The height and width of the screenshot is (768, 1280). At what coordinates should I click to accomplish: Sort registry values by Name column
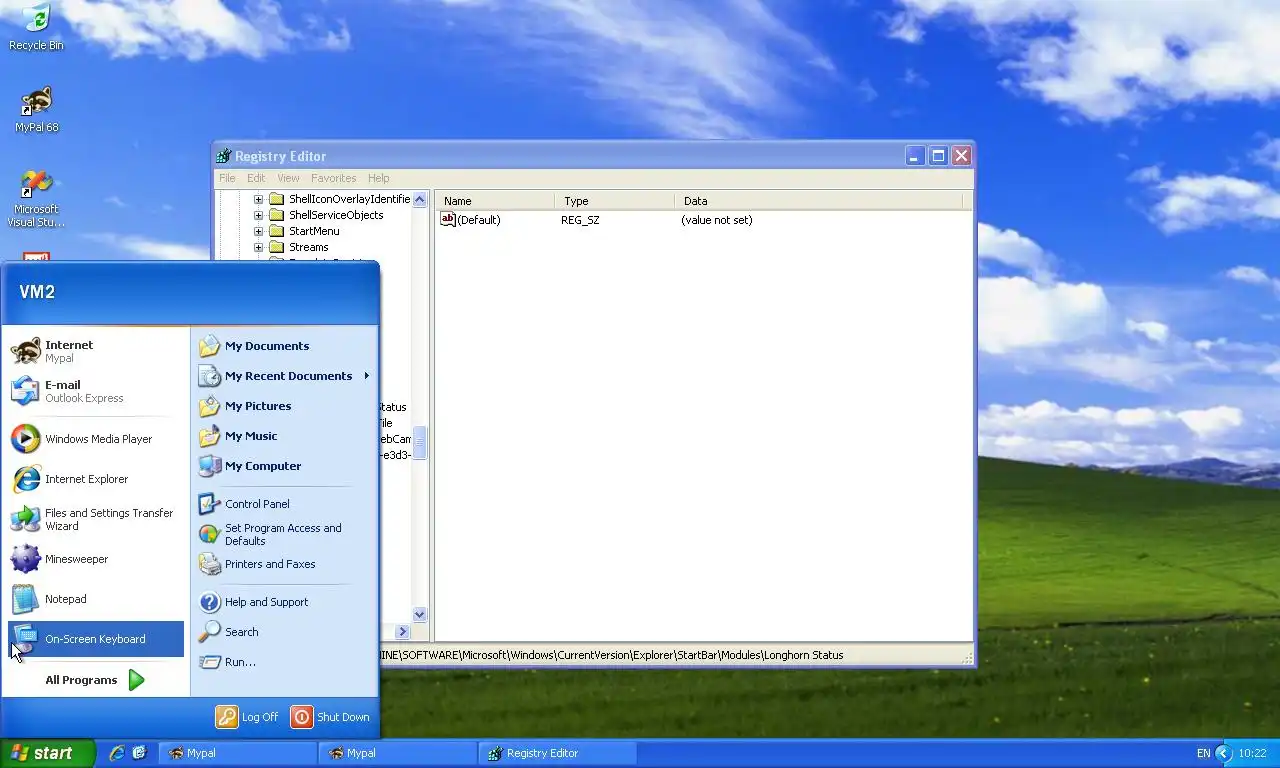(494, 201)
